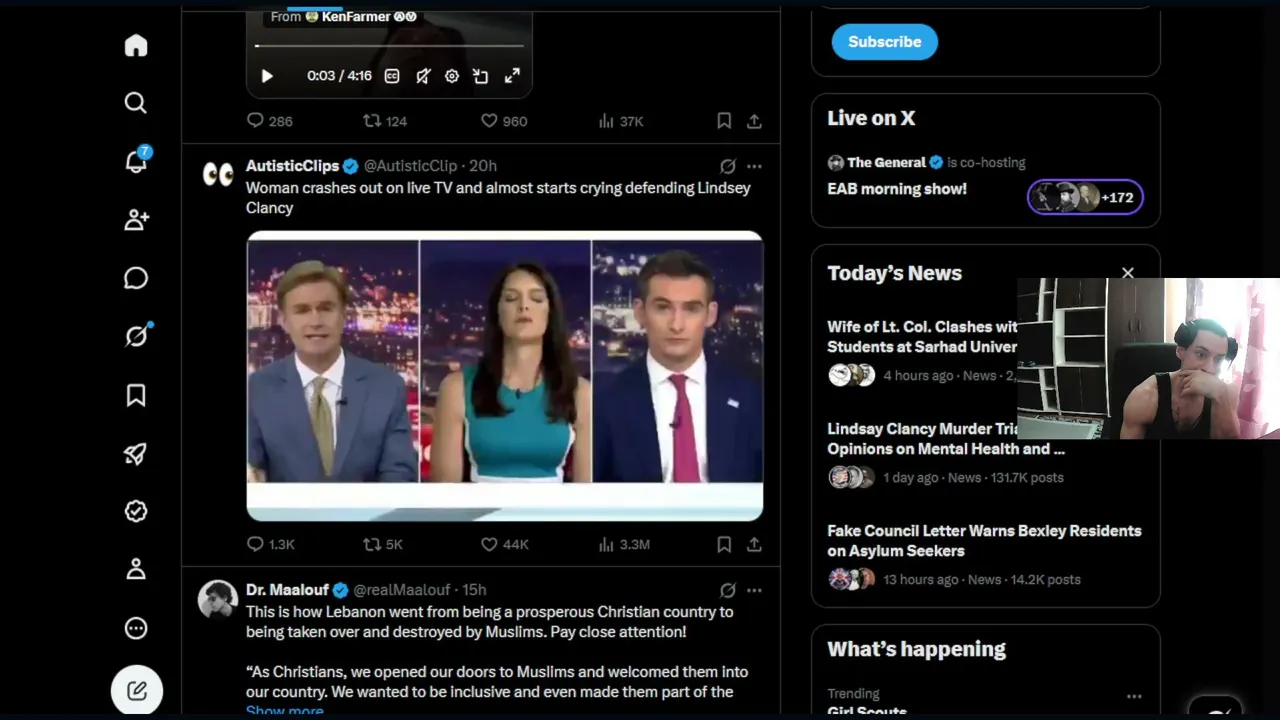The image size is (1280, 720).
Task: Ask Grok about the AutisticClips post
Action: coord(728,166)
